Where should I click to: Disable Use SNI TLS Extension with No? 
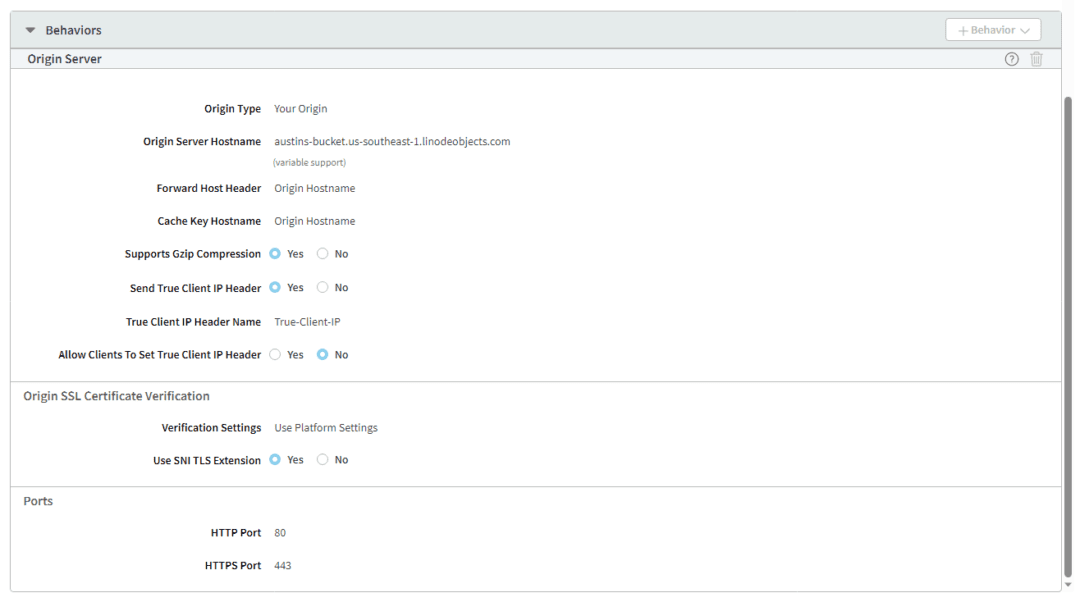pos(322,460)
